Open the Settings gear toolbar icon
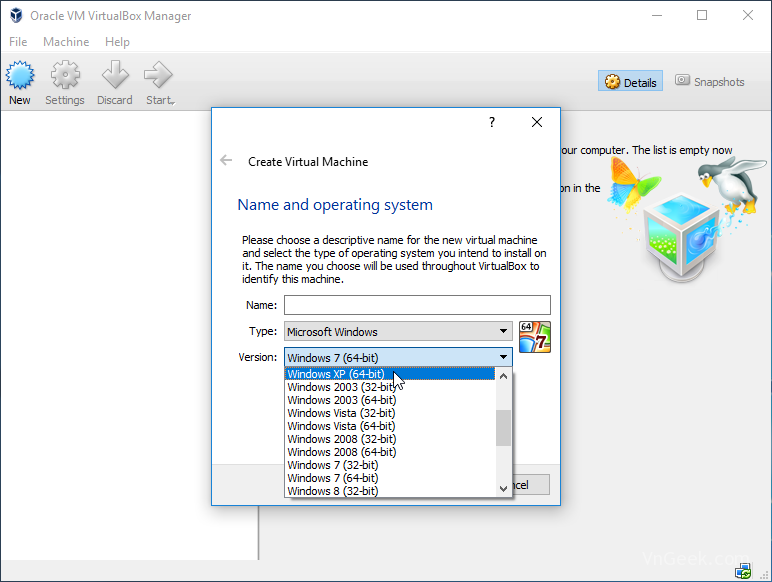Screen dimensions: 772x582 (65, 75)
